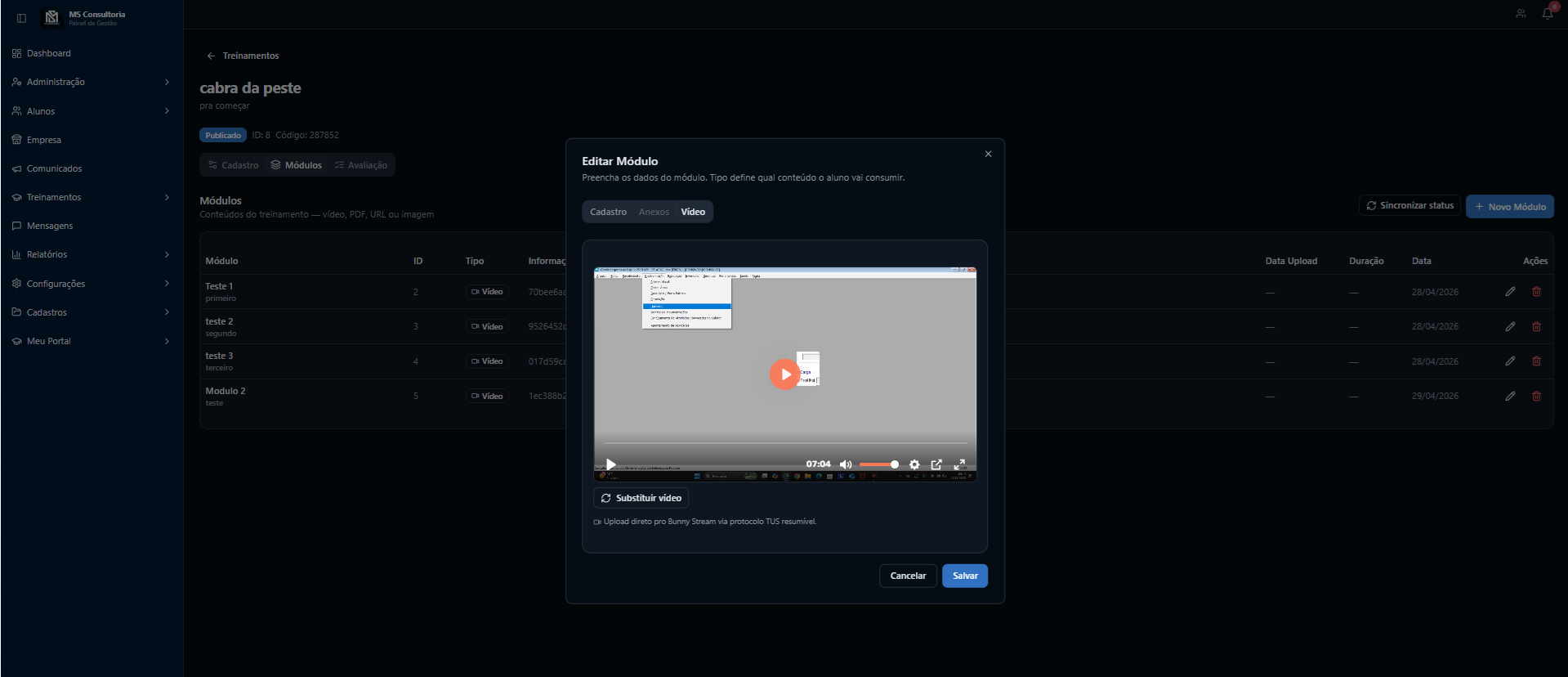Mute the video volume icon
The width and height of the screenshot is (1568, 677).
846,464
